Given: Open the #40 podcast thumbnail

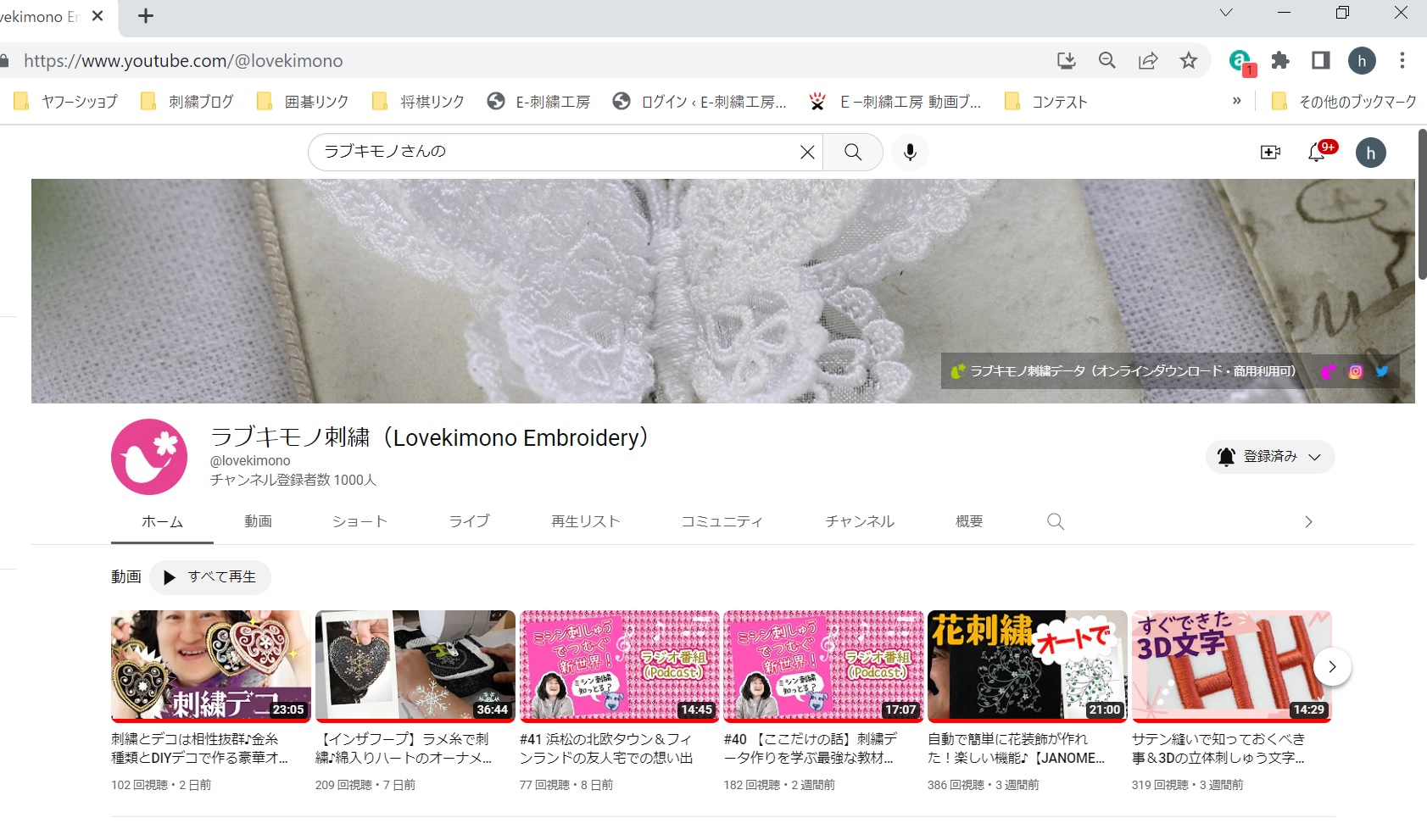Looking at the screenshot, I should [824, 666].
